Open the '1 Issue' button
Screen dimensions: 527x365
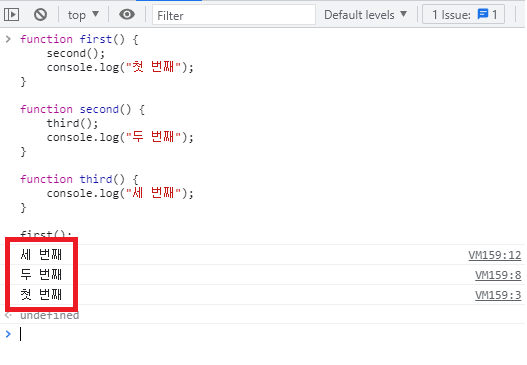pyautogui.click(x=463, y=14)
